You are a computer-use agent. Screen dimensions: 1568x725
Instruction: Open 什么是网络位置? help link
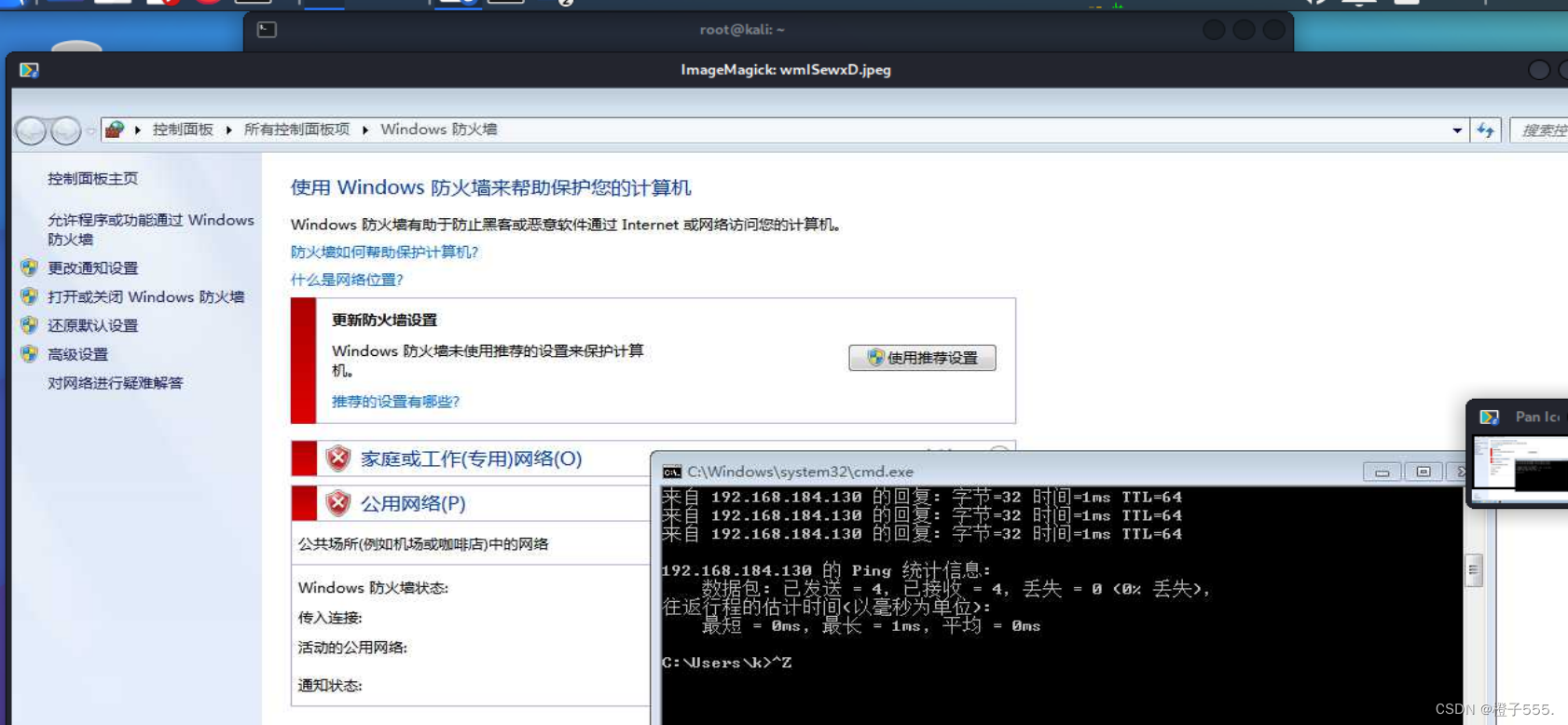tap(347, 280)
